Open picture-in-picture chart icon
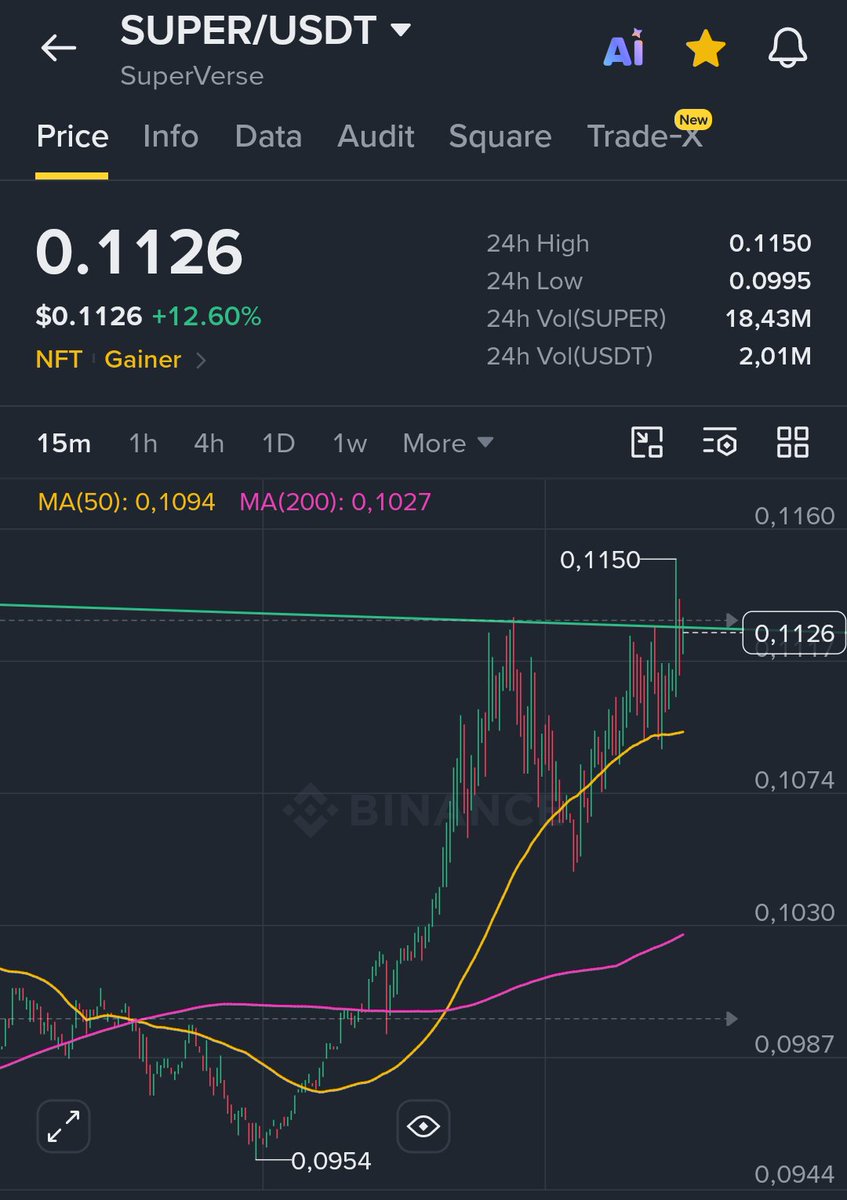Screen dimensions: 847x1200 647,442
